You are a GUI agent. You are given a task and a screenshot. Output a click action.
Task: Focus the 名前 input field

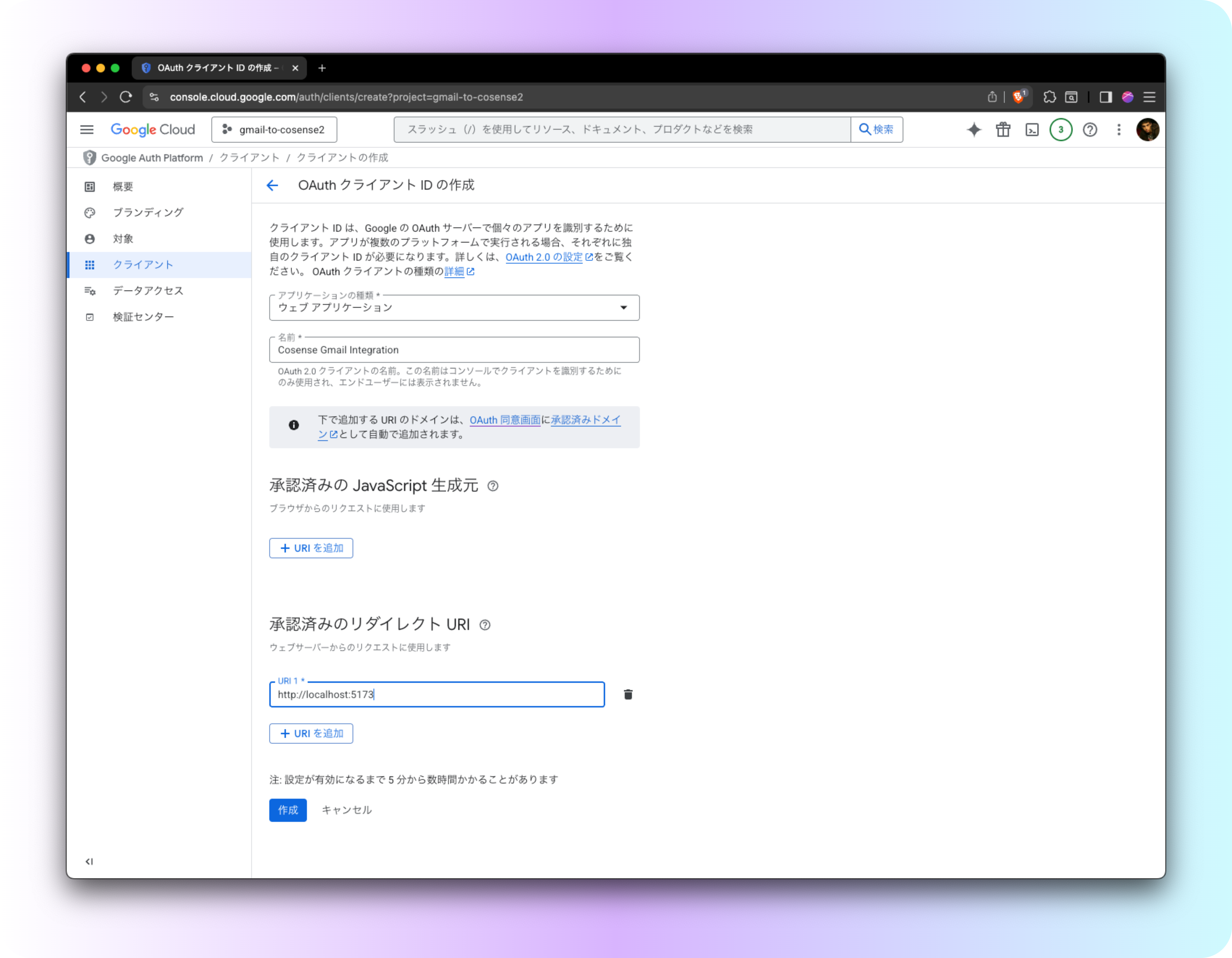pos(454,350)
